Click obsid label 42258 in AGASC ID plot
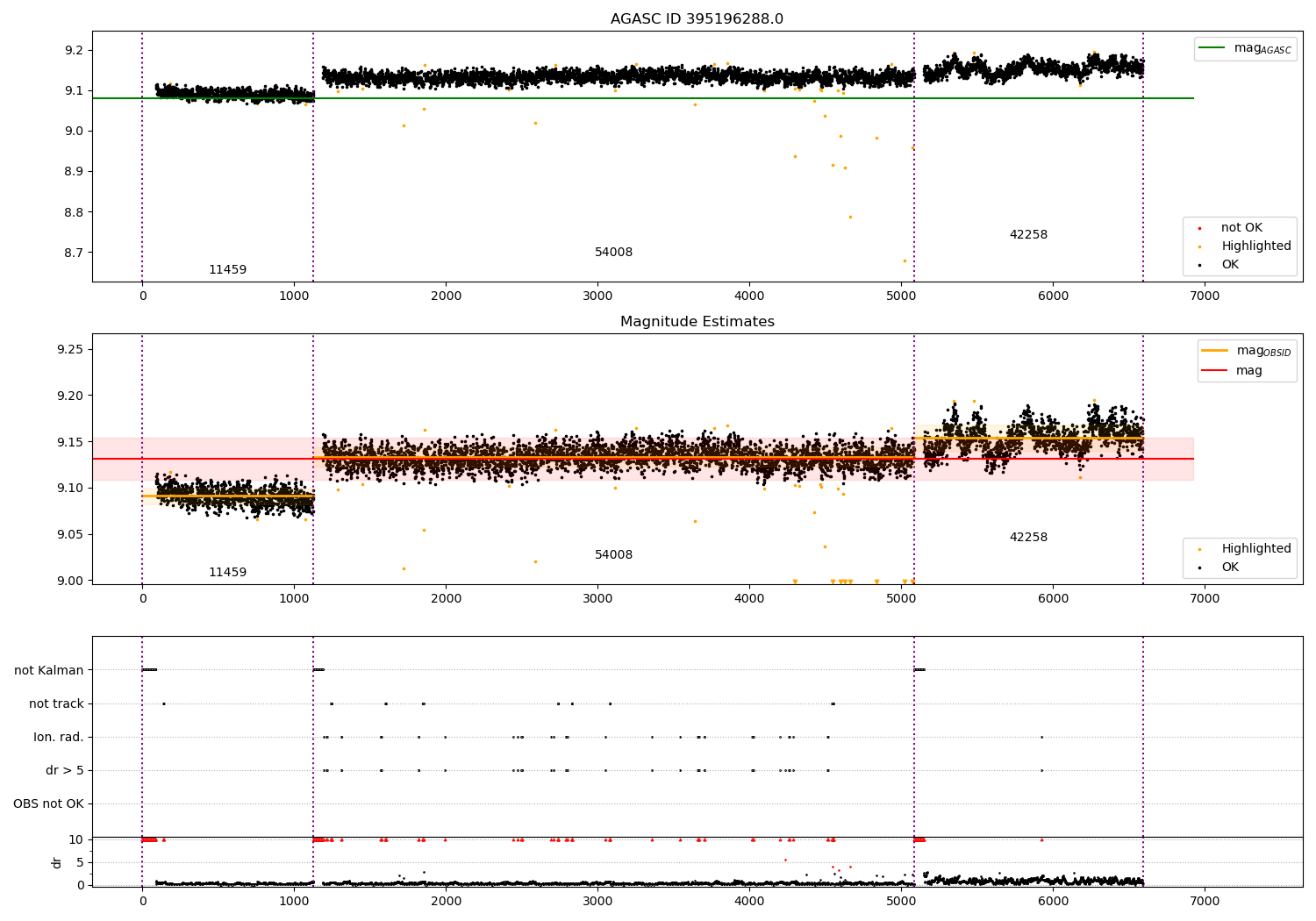 click(x=1028, y=235)
